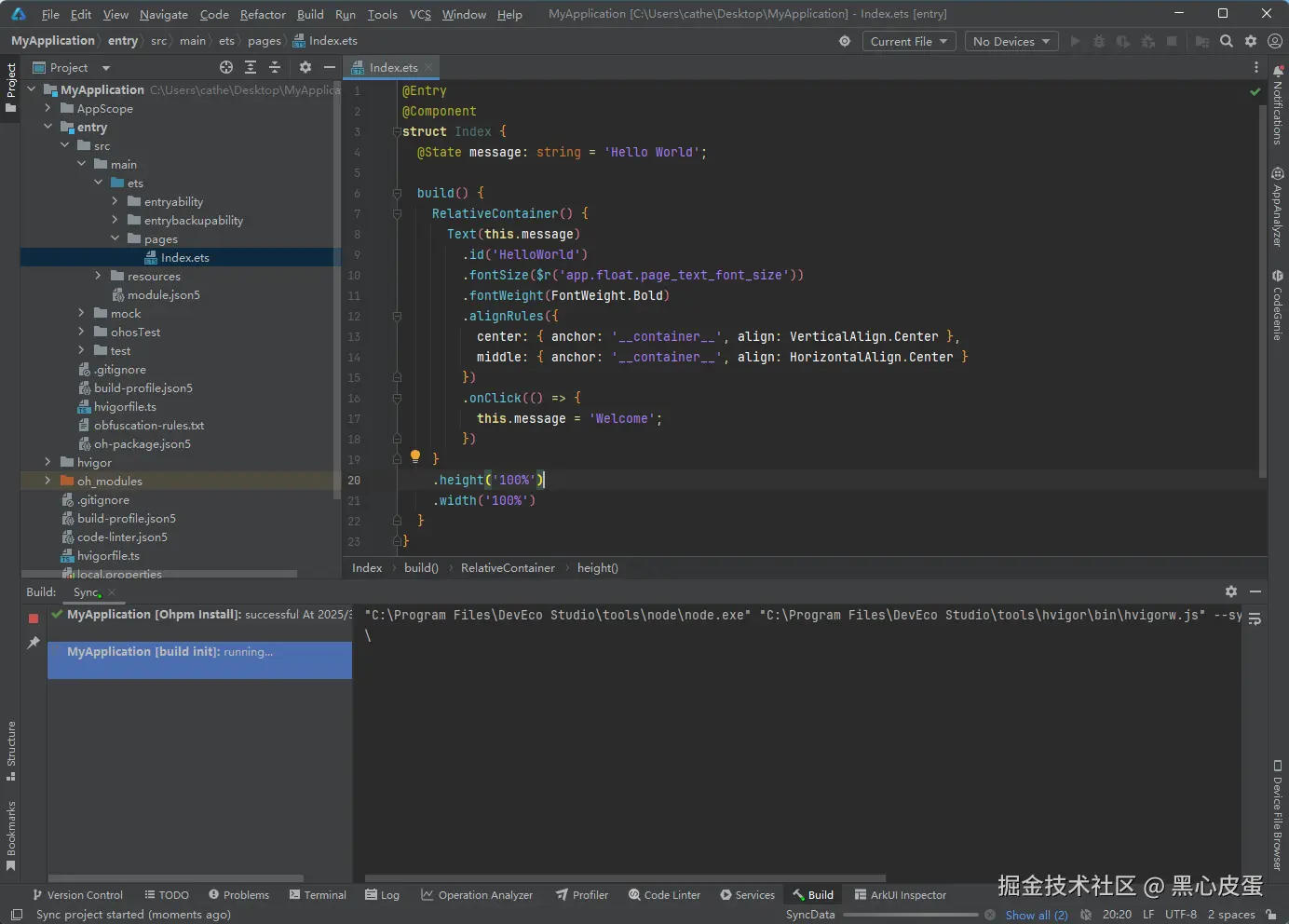Toggle soft-wrap in build output console

(x=1255, y=619)
